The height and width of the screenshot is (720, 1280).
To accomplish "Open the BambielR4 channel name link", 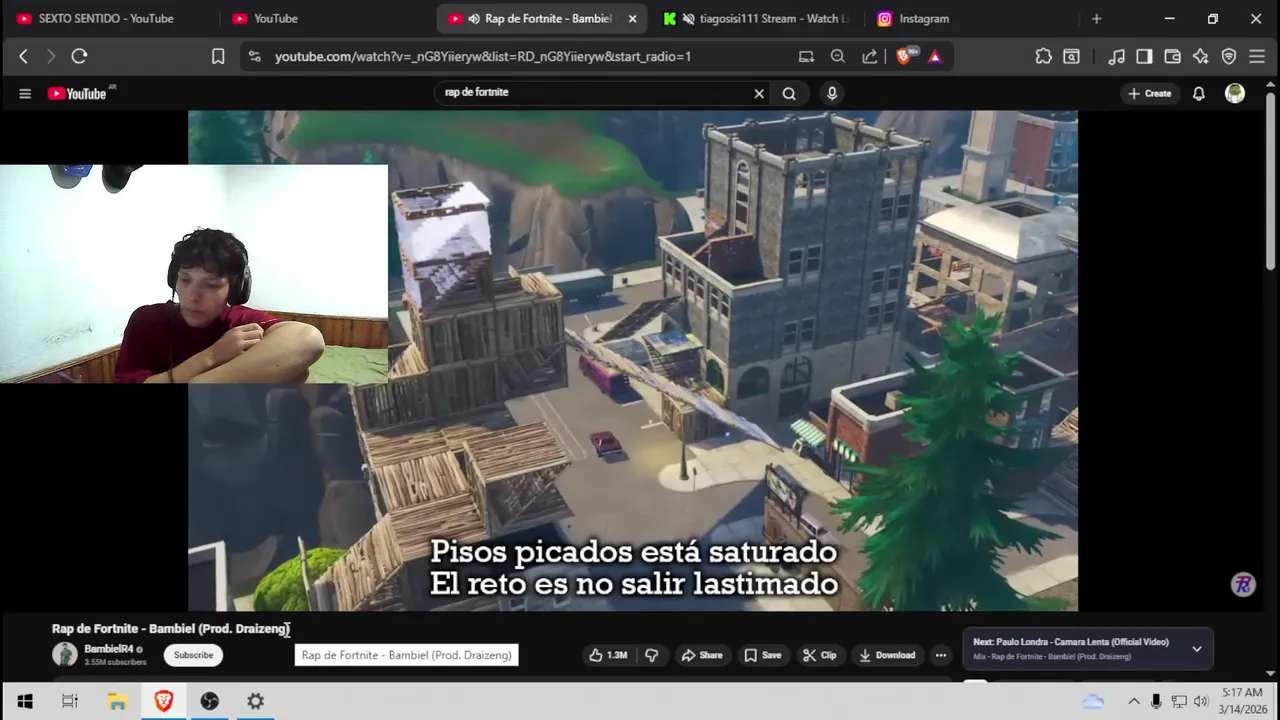I will click(x=108, y=649).
